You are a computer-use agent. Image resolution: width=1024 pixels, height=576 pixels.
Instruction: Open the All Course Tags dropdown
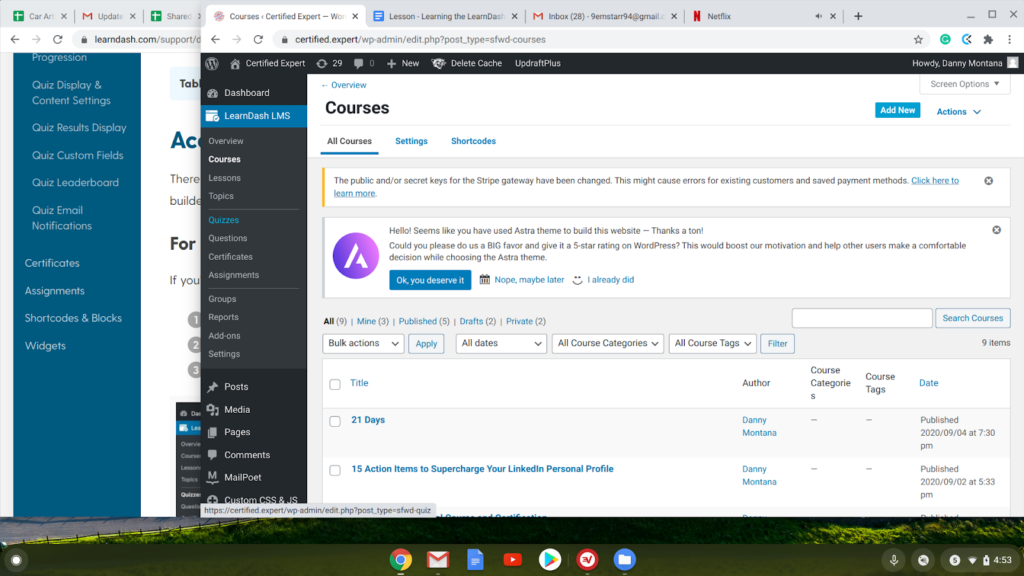712,344
